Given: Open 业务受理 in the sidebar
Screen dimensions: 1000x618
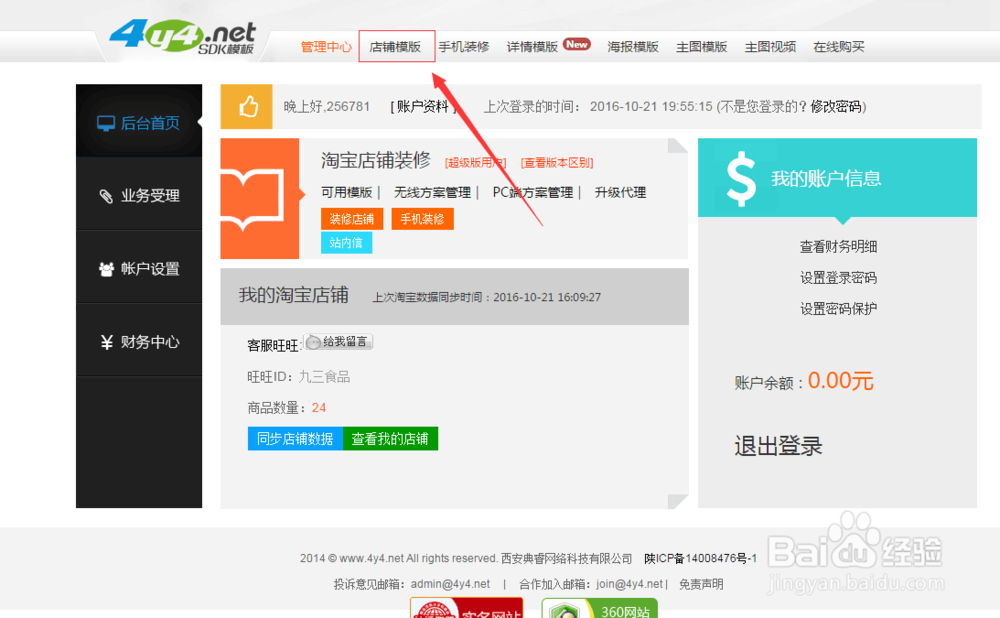Looking at the screenshot, I should 139,195.
